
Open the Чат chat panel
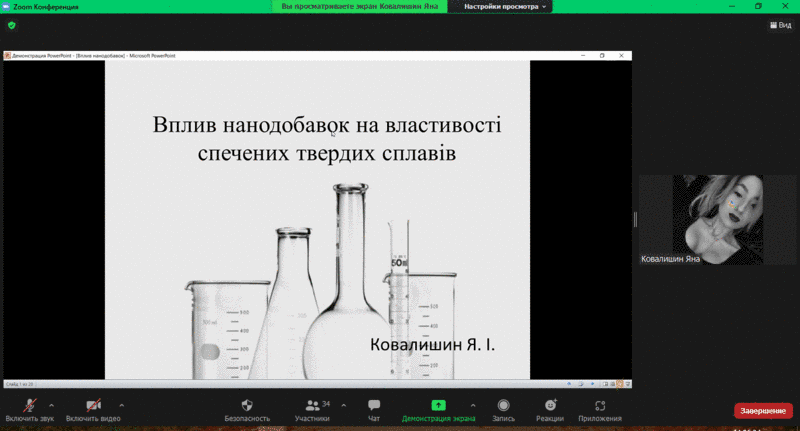(374, 405)
